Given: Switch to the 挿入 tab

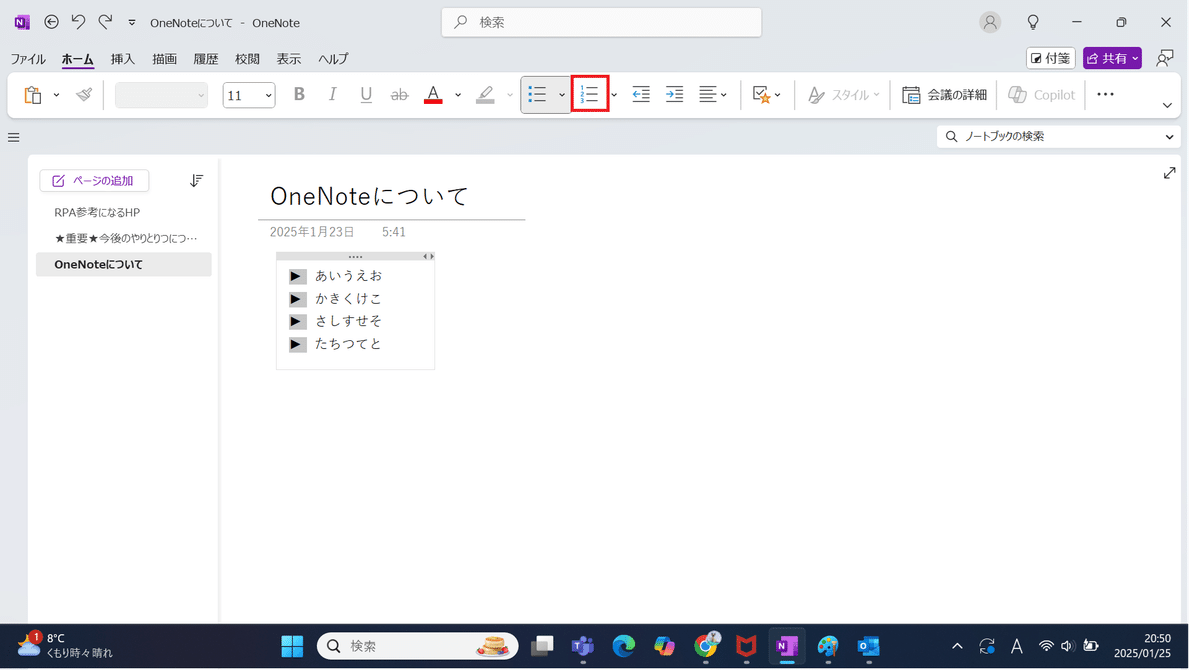Looking at the screenshot, I should (x=123, y=59).
